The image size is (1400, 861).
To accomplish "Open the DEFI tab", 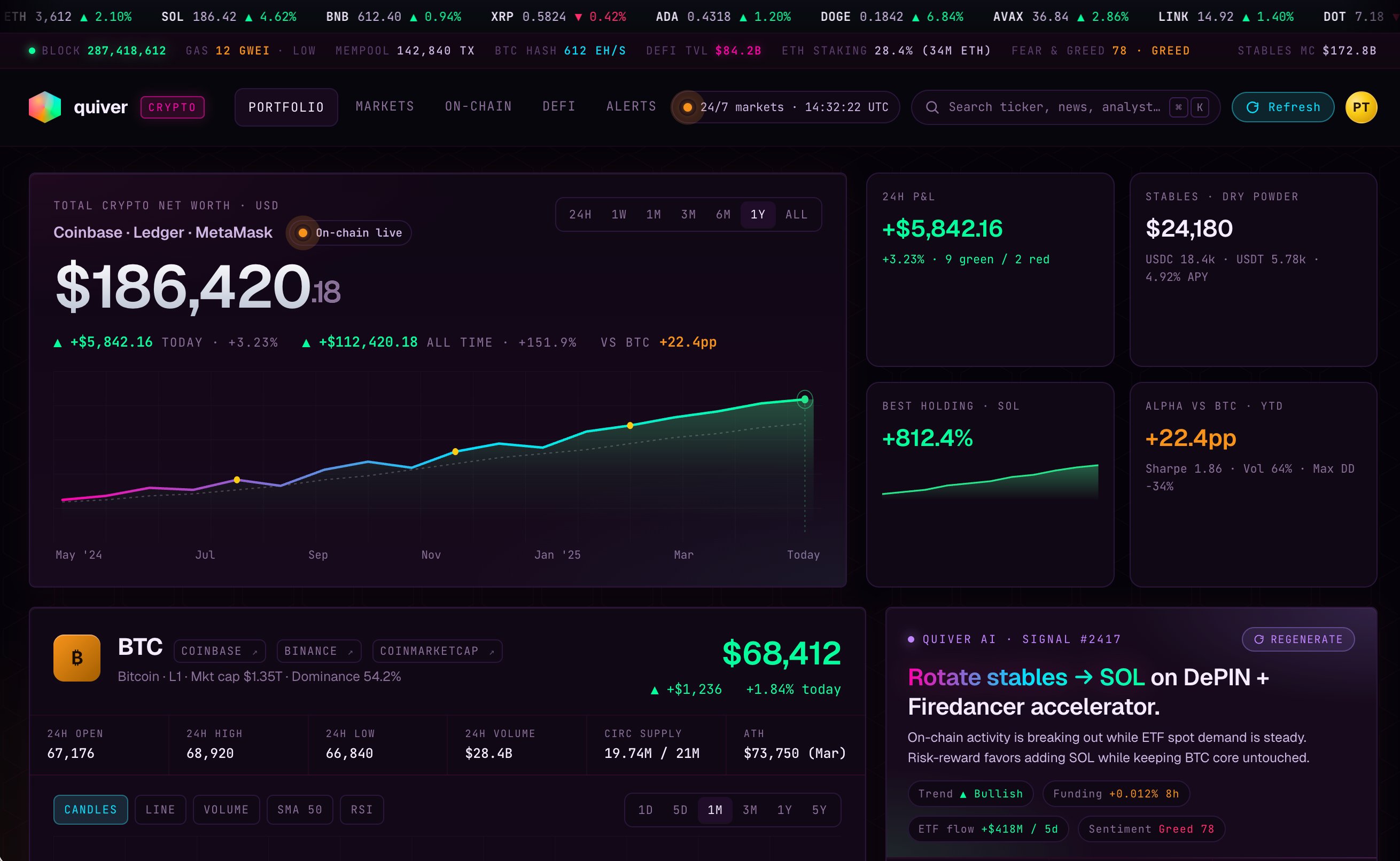I will 559,106.
